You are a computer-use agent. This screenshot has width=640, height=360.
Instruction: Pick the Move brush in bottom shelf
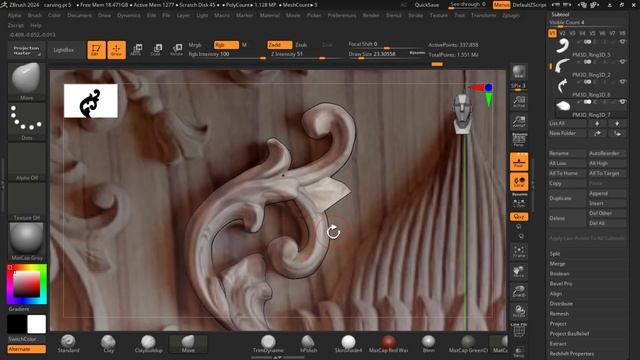pyautogui.click(x=188, y=343)
